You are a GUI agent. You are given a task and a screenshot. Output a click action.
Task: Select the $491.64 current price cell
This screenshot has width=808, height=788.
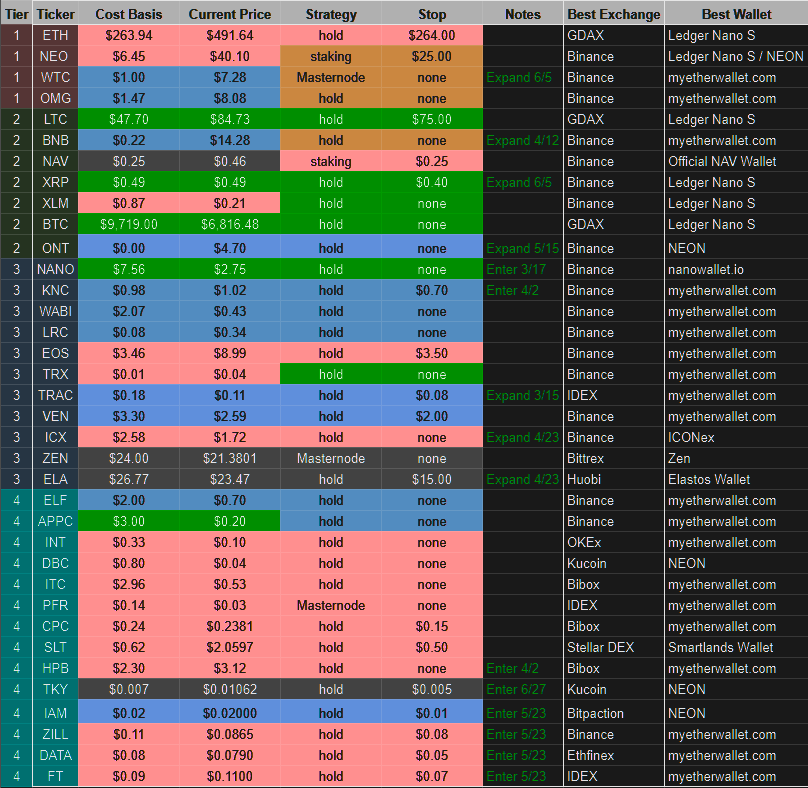click(x=230, y=36)
